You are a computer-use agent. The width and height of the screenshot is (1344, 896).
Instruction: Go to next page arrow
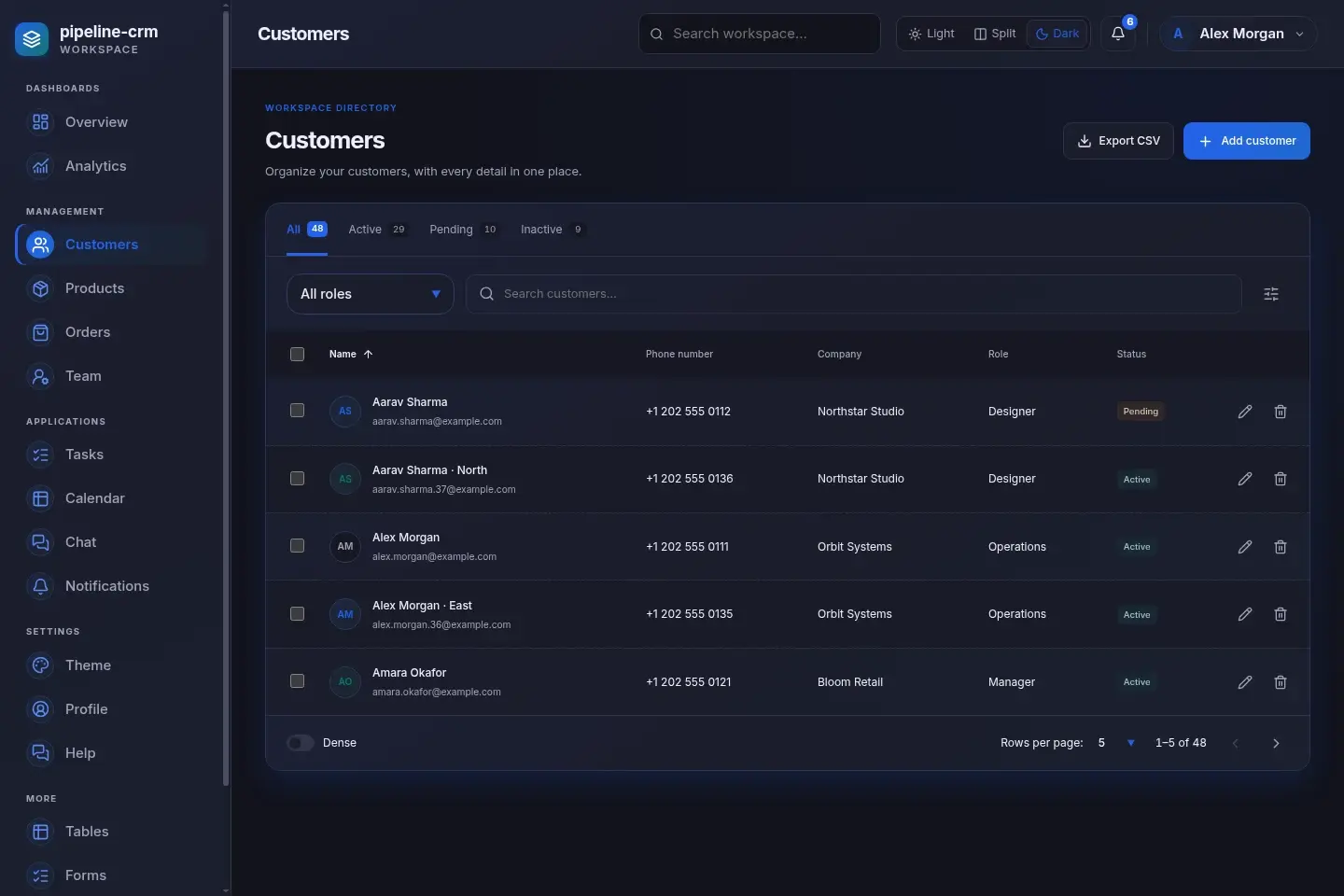1276,743
